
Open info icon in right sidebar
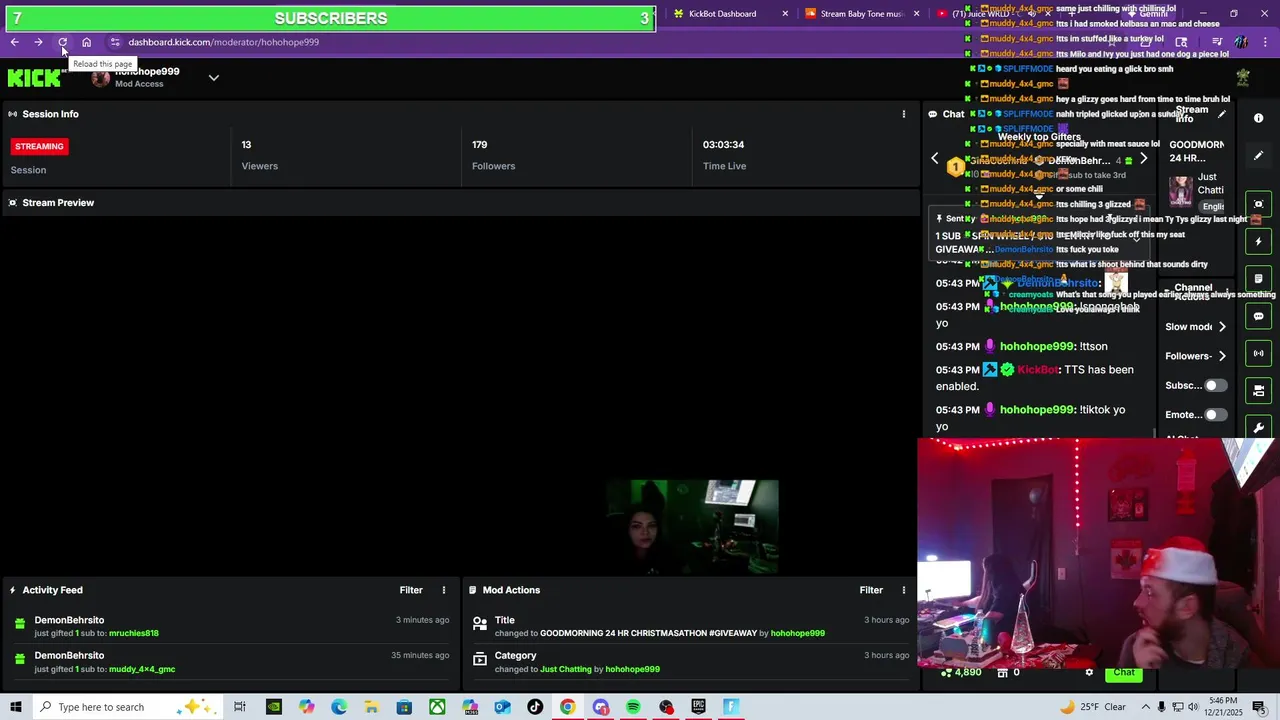click(x=1258, y=118)
